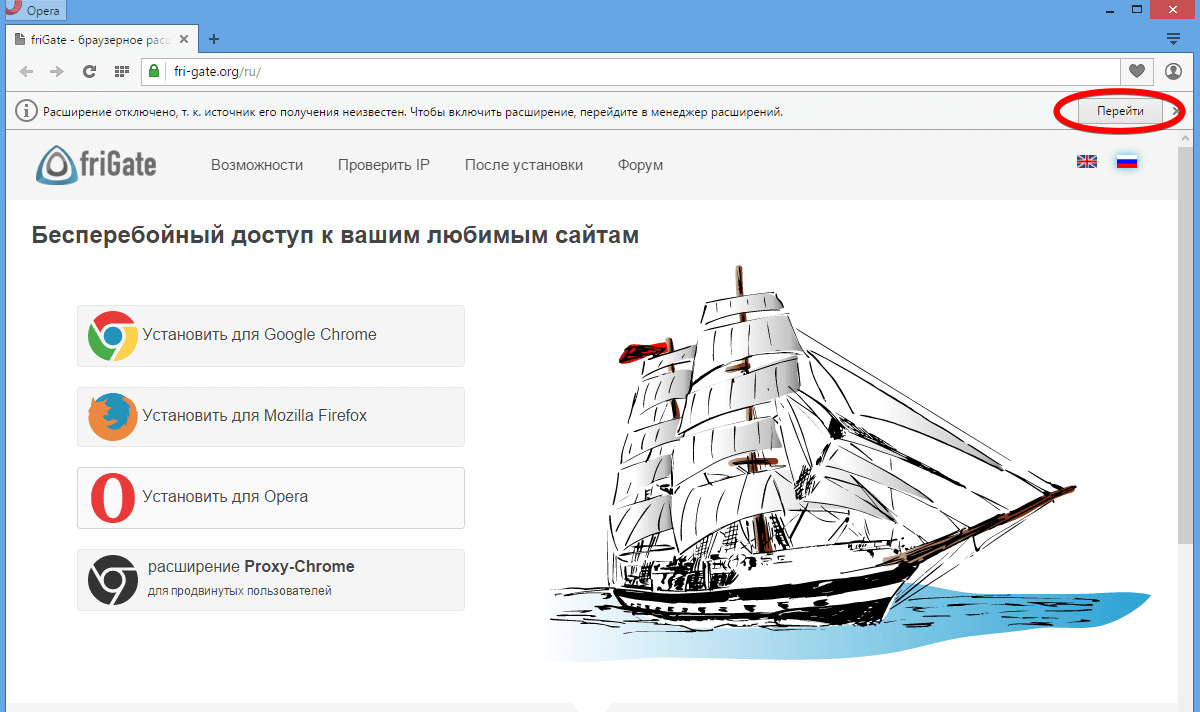Image resolution: width=1200 pixels, height=712 pixels.
Task: Focus the fri-gate.org/ru/ address field
Action: tap(644, 71)
